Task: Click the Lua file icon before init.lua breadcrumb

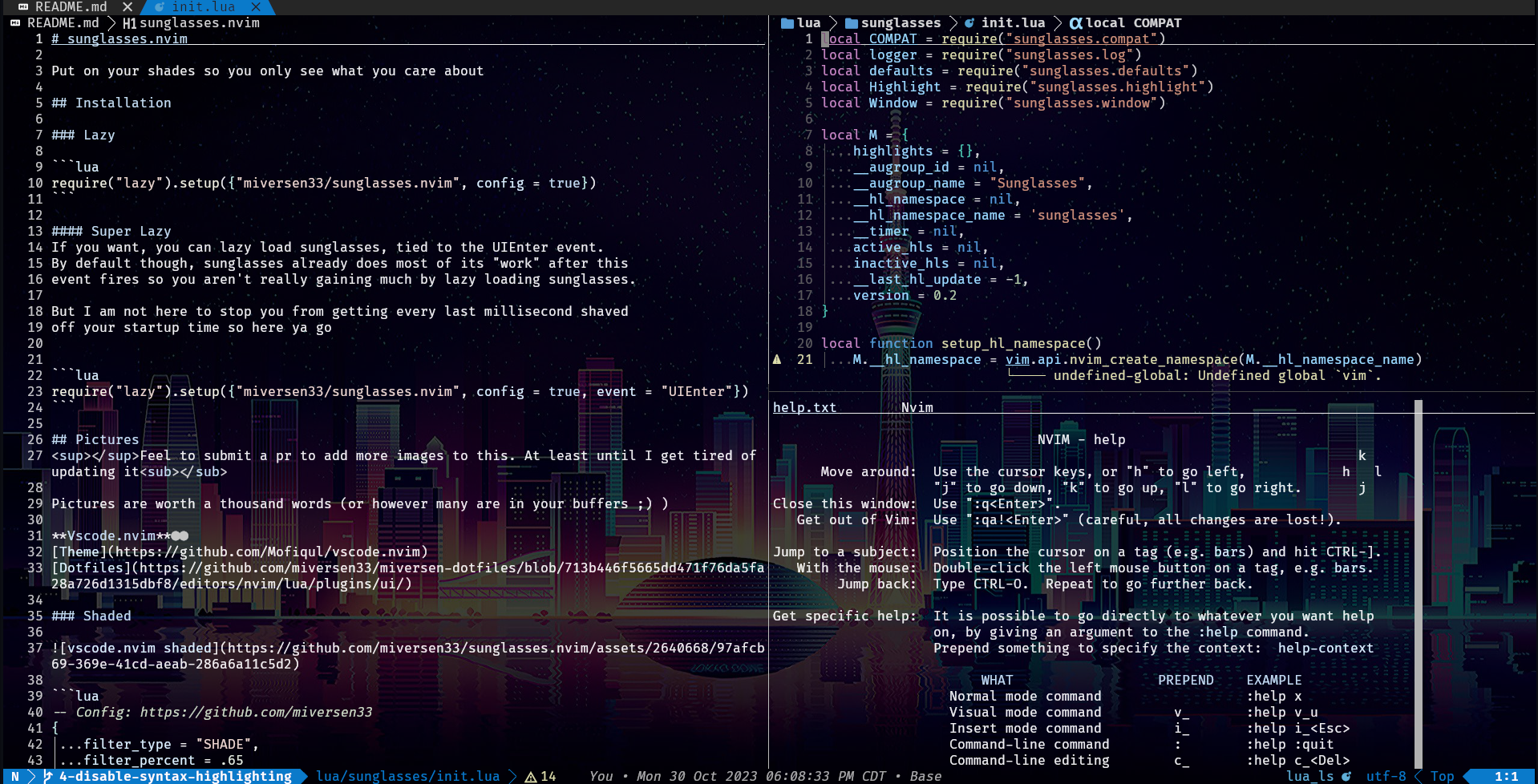Action: click(x=969, y=22)
